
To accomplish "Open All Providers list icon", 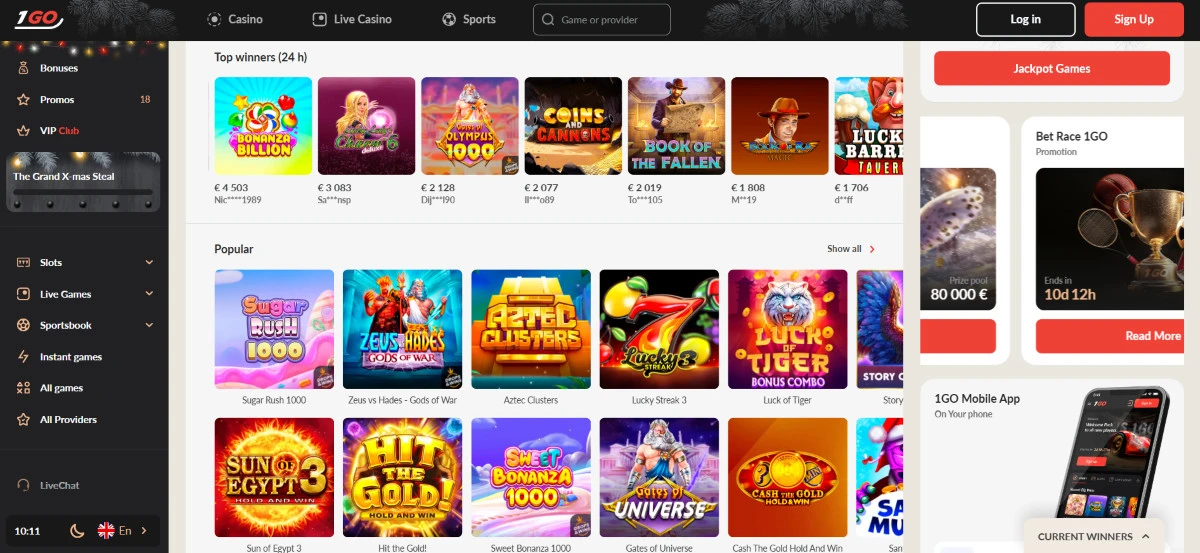I will (23, 419).
